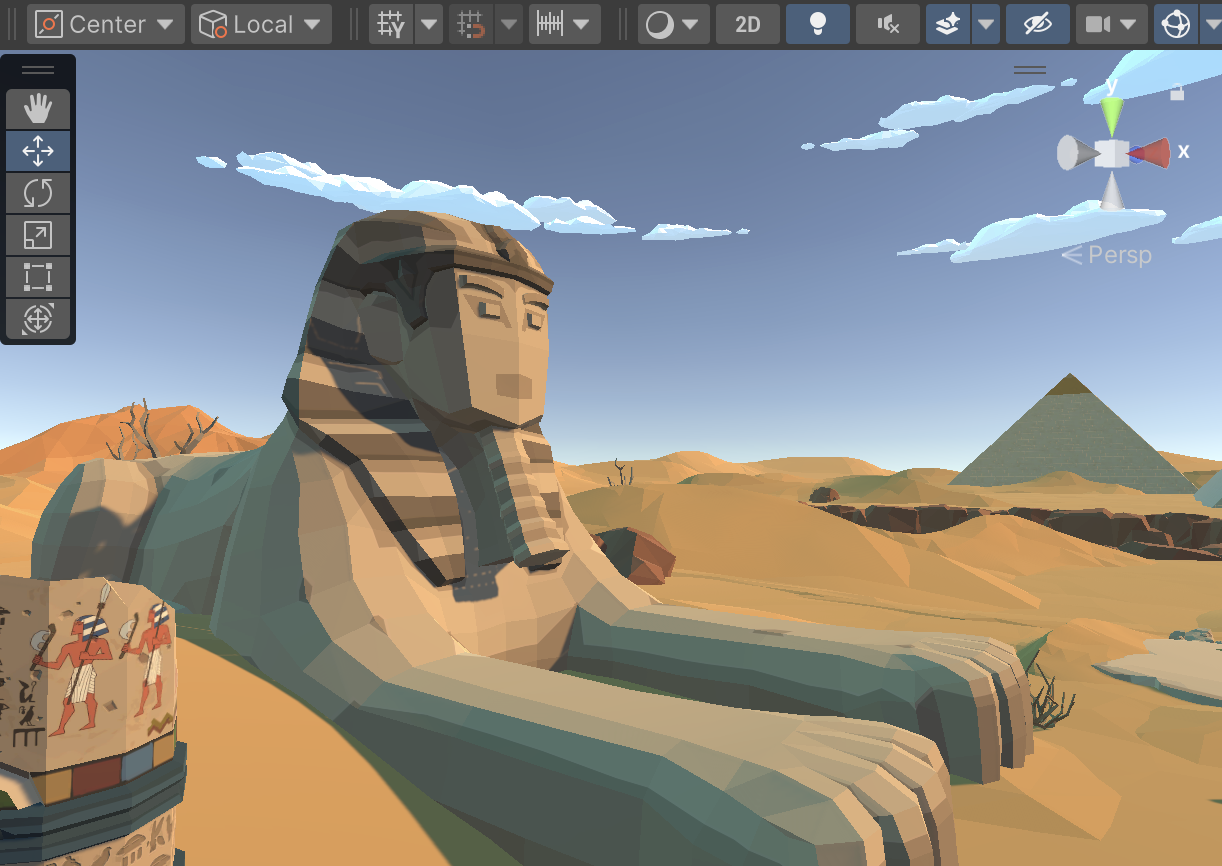Image resolution: width=1222 pixels, height=866 pixels.
Task: Select the Scale tool
Action: coord(38,235)
